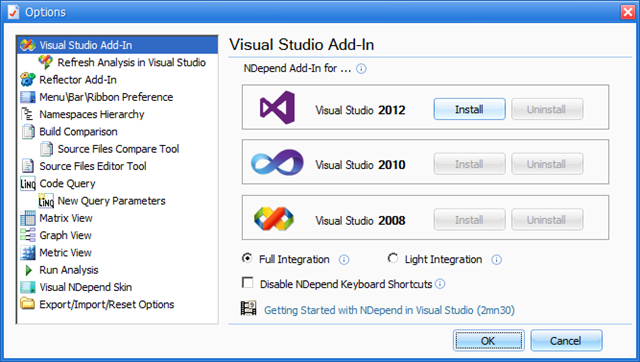
Task: Click the Visual Studio 2008 colorful logo
Action: point(274,219)
